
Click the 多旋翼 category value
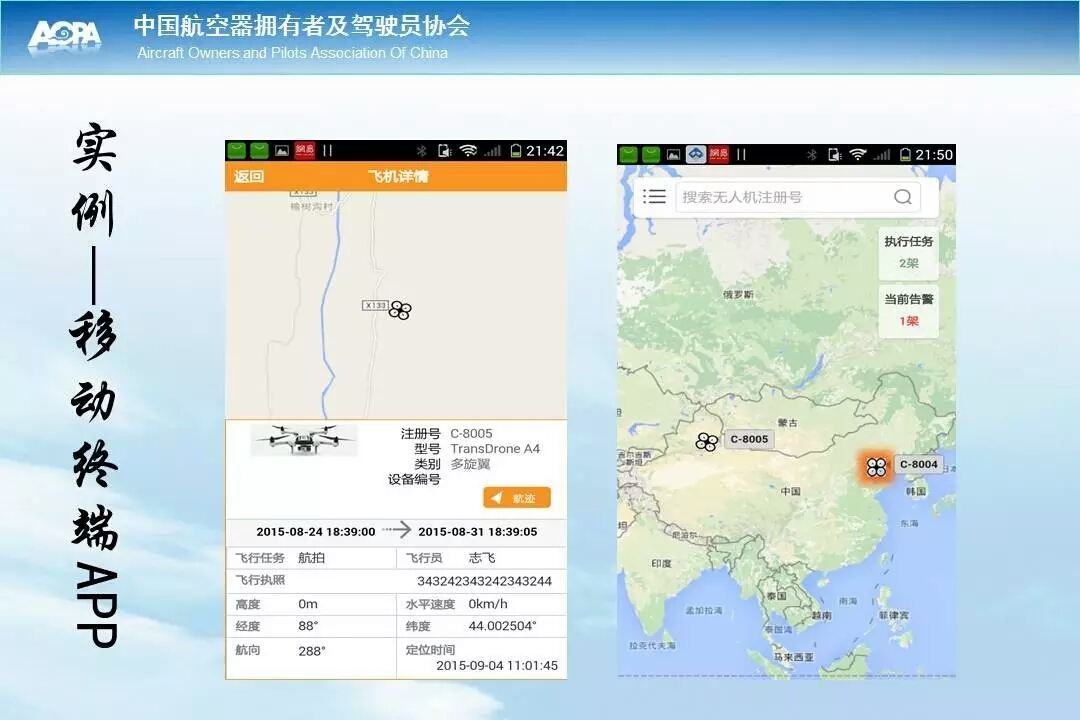tap(470, 464)
